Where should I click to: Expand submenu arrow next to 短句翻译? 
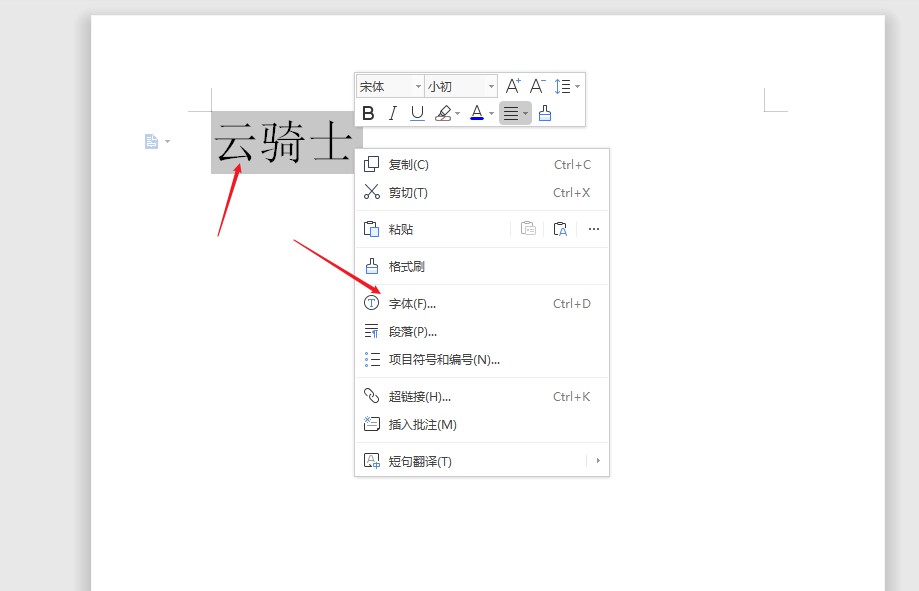pos(598,461)
